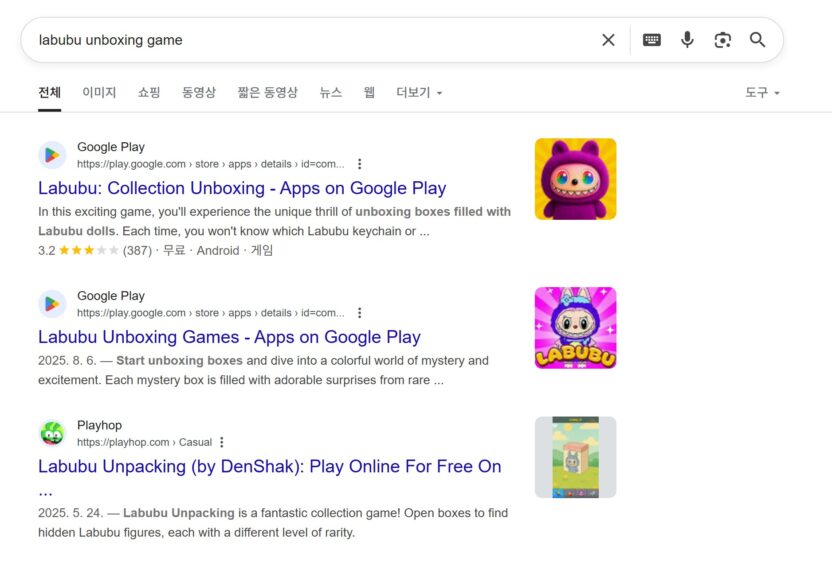Open Labubu Unboxing Games on Google Play

[229, 337]
